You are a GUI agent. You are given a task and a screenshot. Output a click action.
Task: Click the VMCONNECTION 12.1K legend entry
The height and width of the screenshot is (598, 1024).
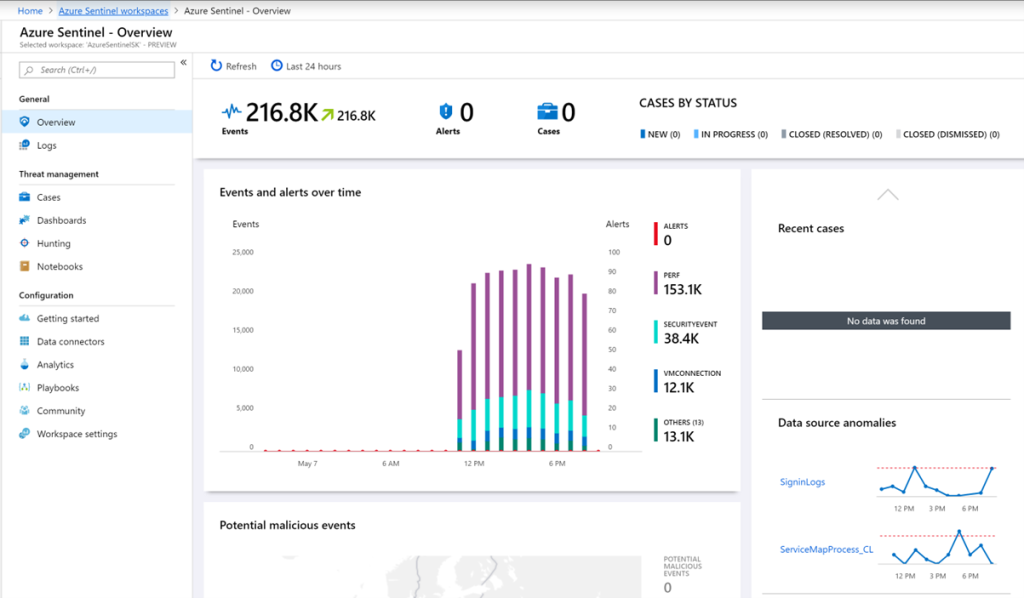tap(688, 381)
